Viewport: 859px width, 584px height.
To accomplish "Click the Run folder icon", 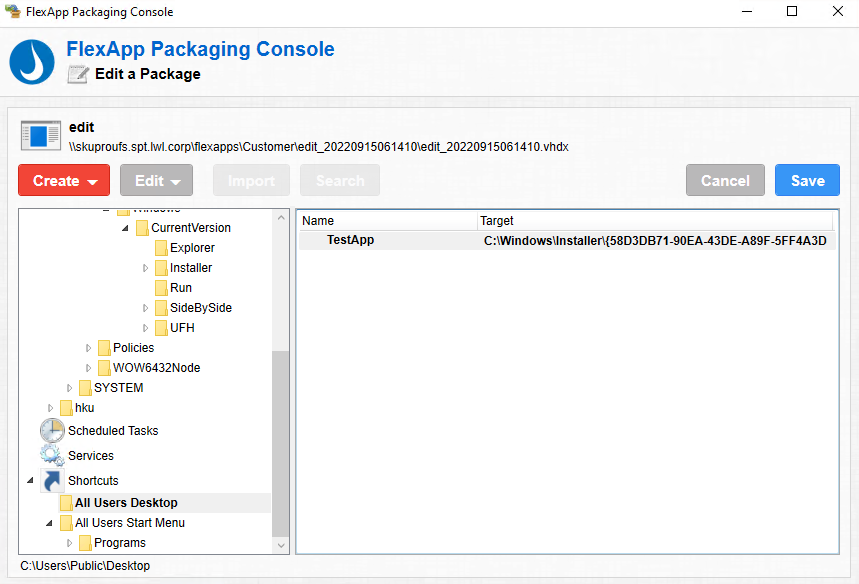I will click(x=161, y=288).
